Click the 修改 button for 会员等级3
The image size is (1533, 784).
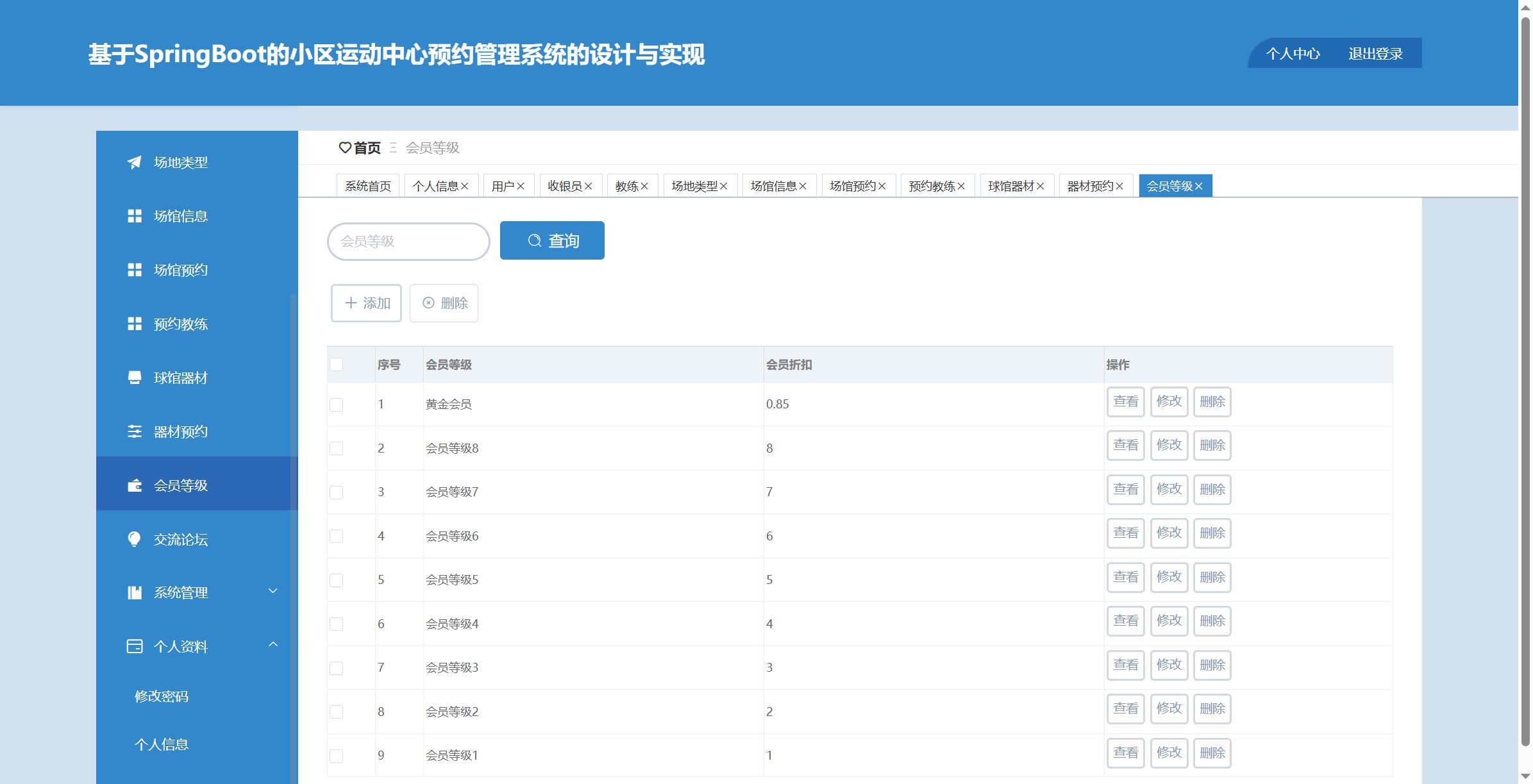click(x=1169, y=665)
